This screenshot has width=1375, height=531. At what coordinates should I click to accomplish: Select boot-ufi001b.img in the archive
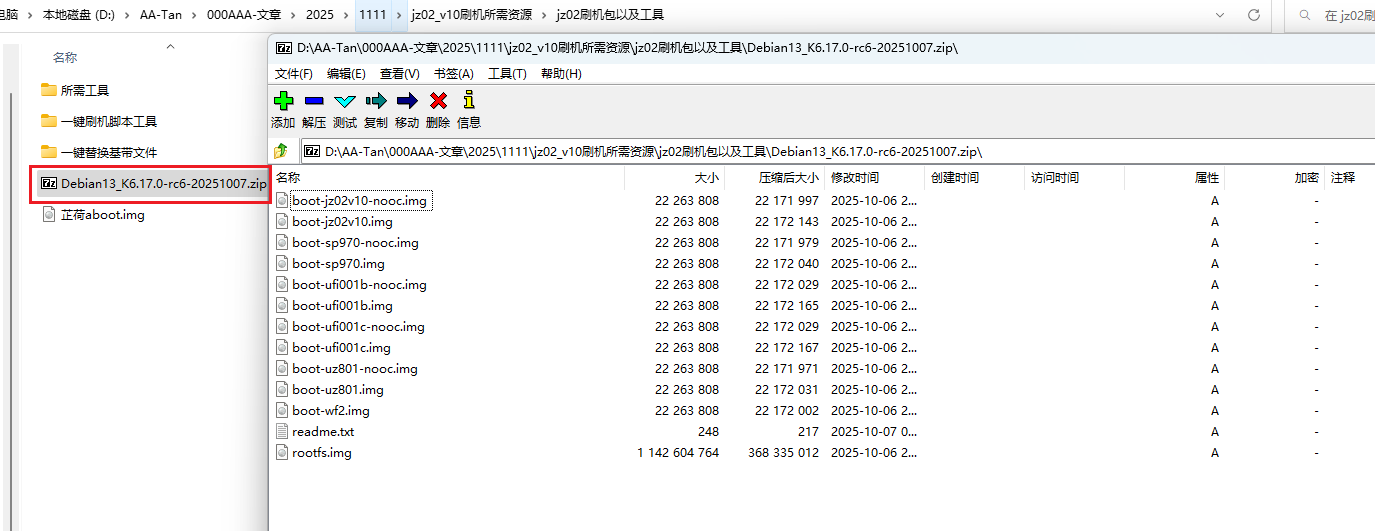pyautogui.click(x=342, y=306)
